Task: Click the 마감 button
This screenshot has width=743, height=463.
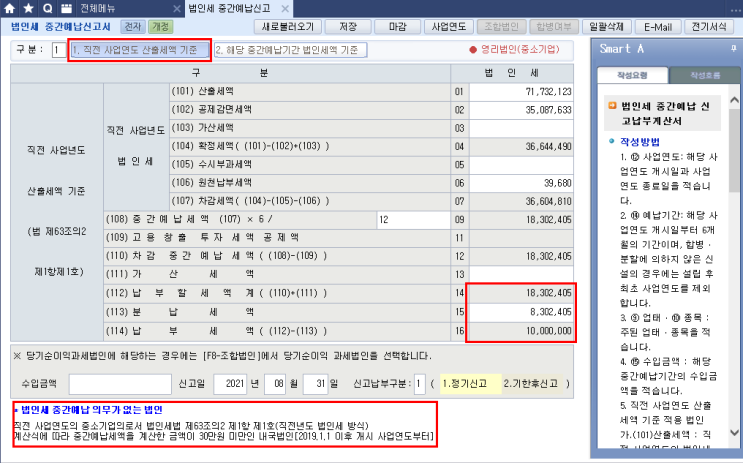Action: coord(398,27)
